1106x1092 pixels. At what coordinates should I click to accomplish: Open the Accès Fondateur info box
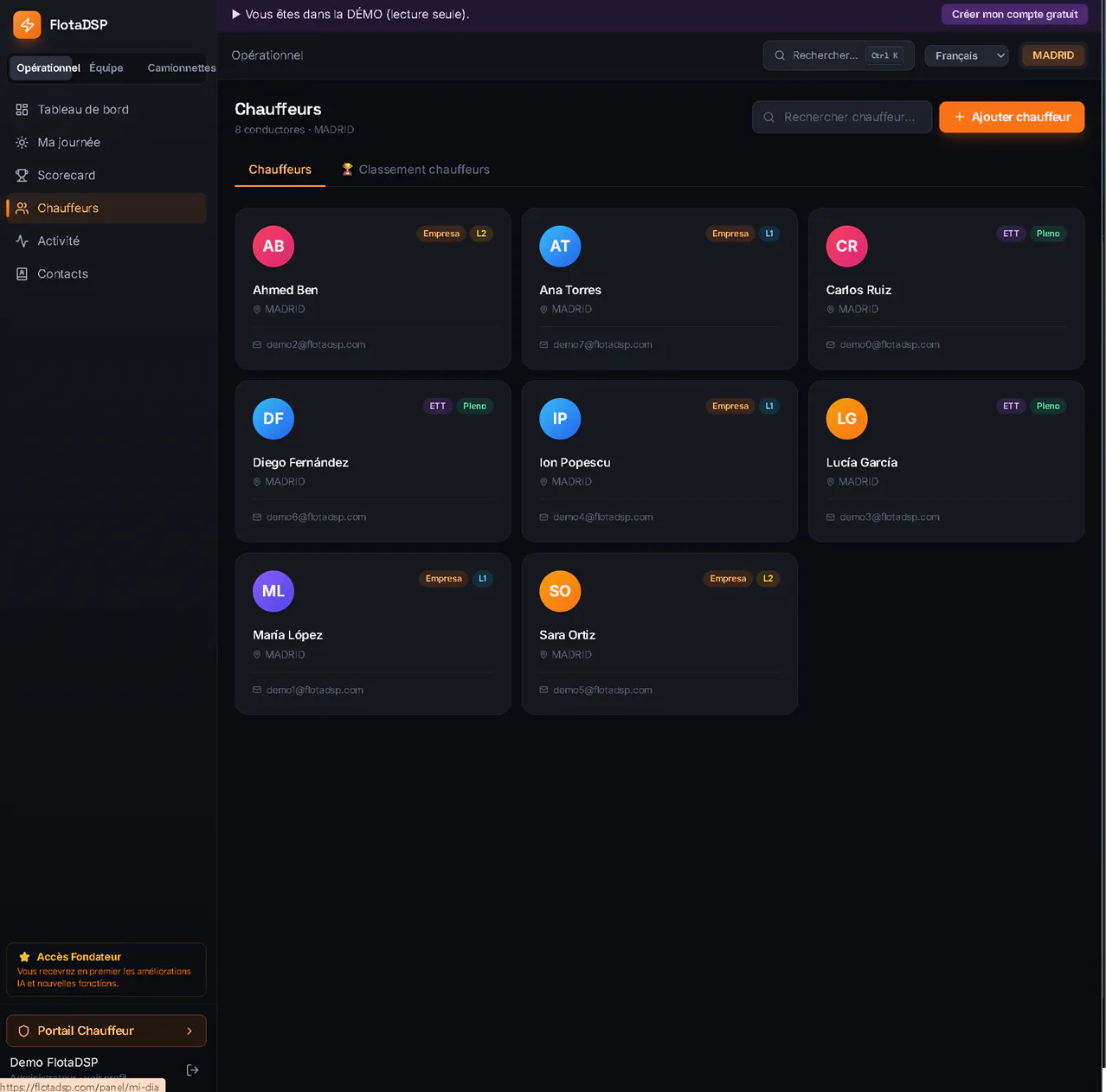(106, 970)
